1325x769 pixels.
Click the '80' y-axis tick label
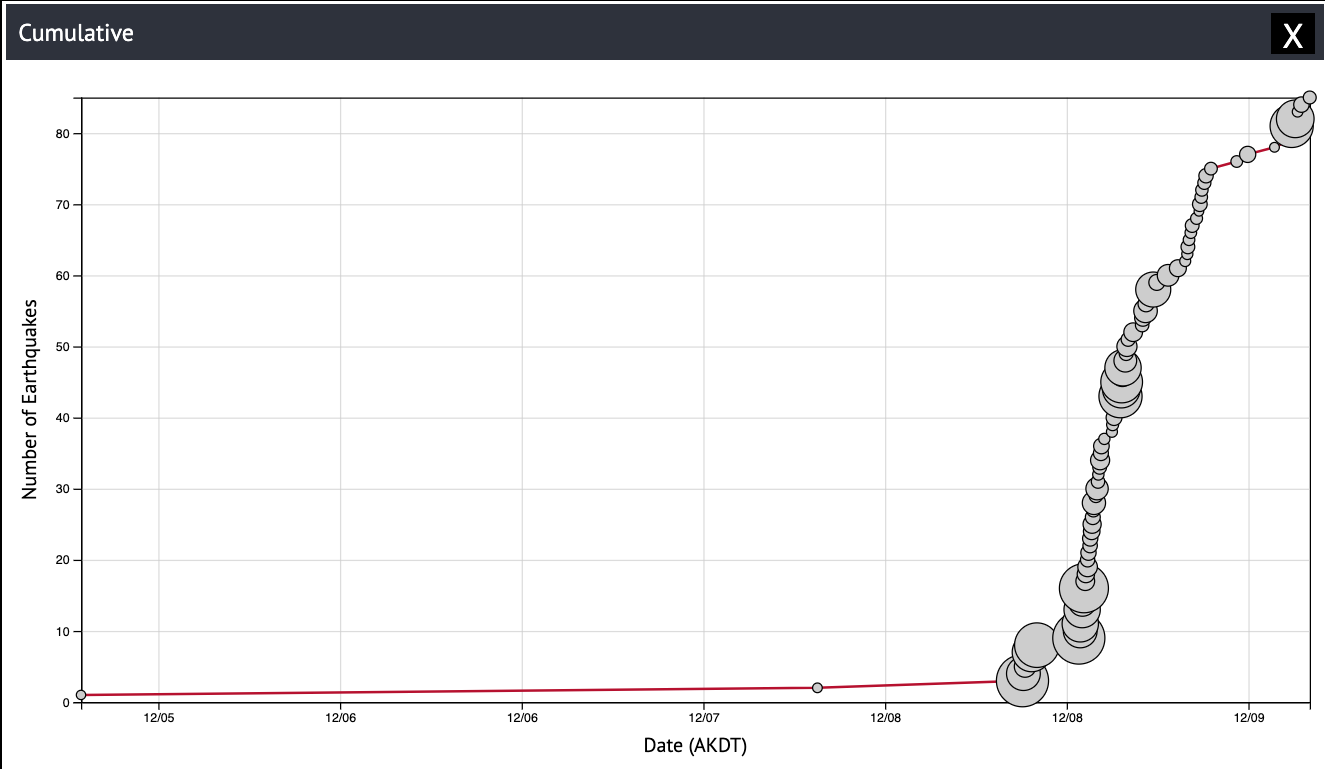point(62,134)
